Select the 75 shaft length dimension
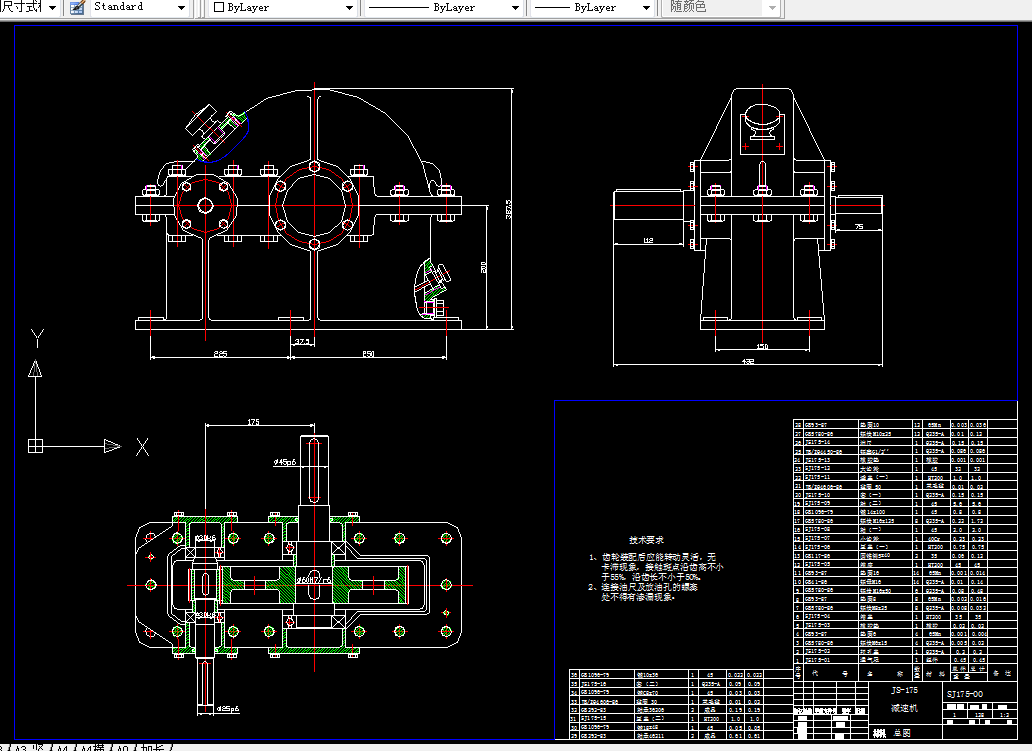Screen dimensions: 1032x751 click(x=859, y=226)
